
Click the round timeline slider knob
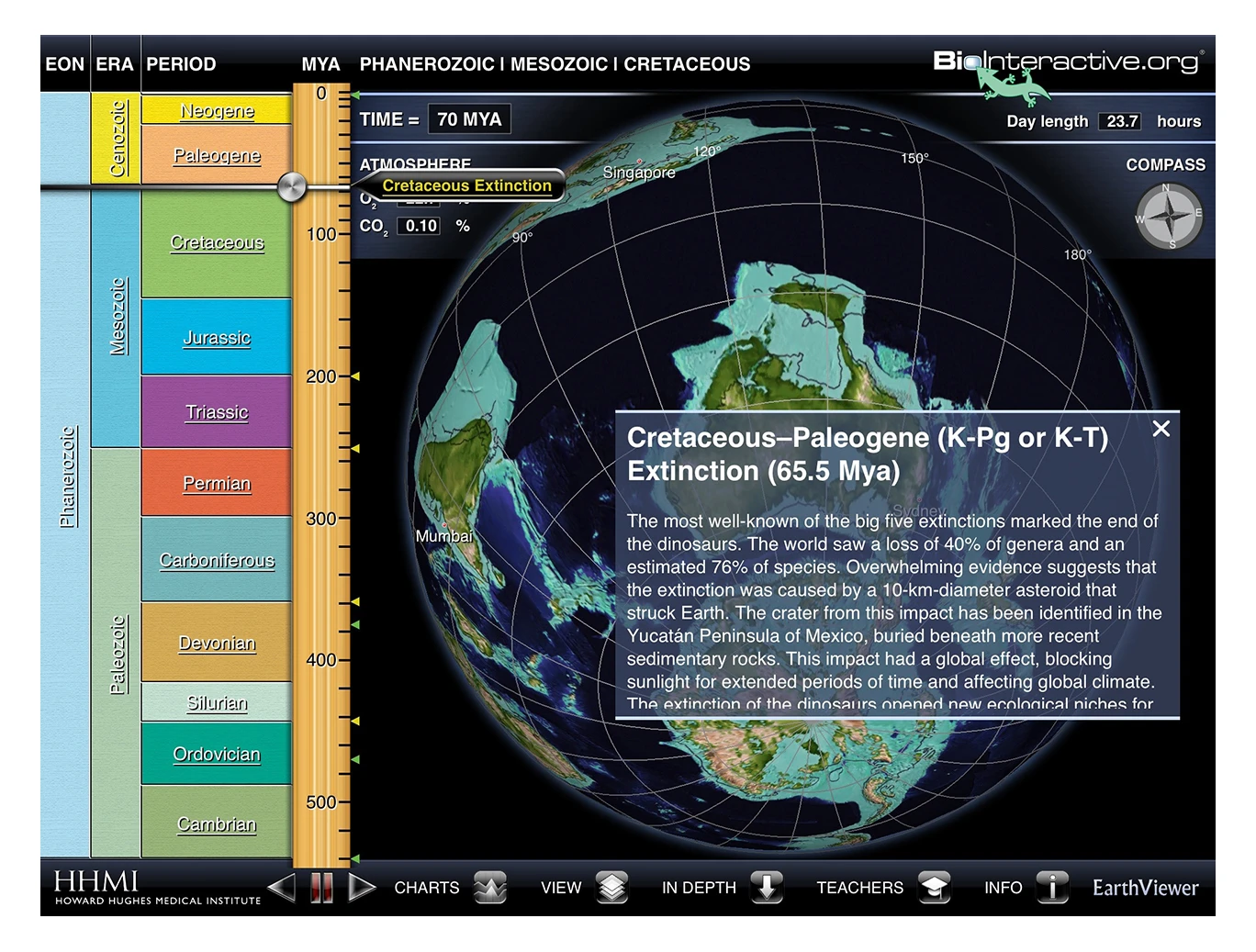292,187
